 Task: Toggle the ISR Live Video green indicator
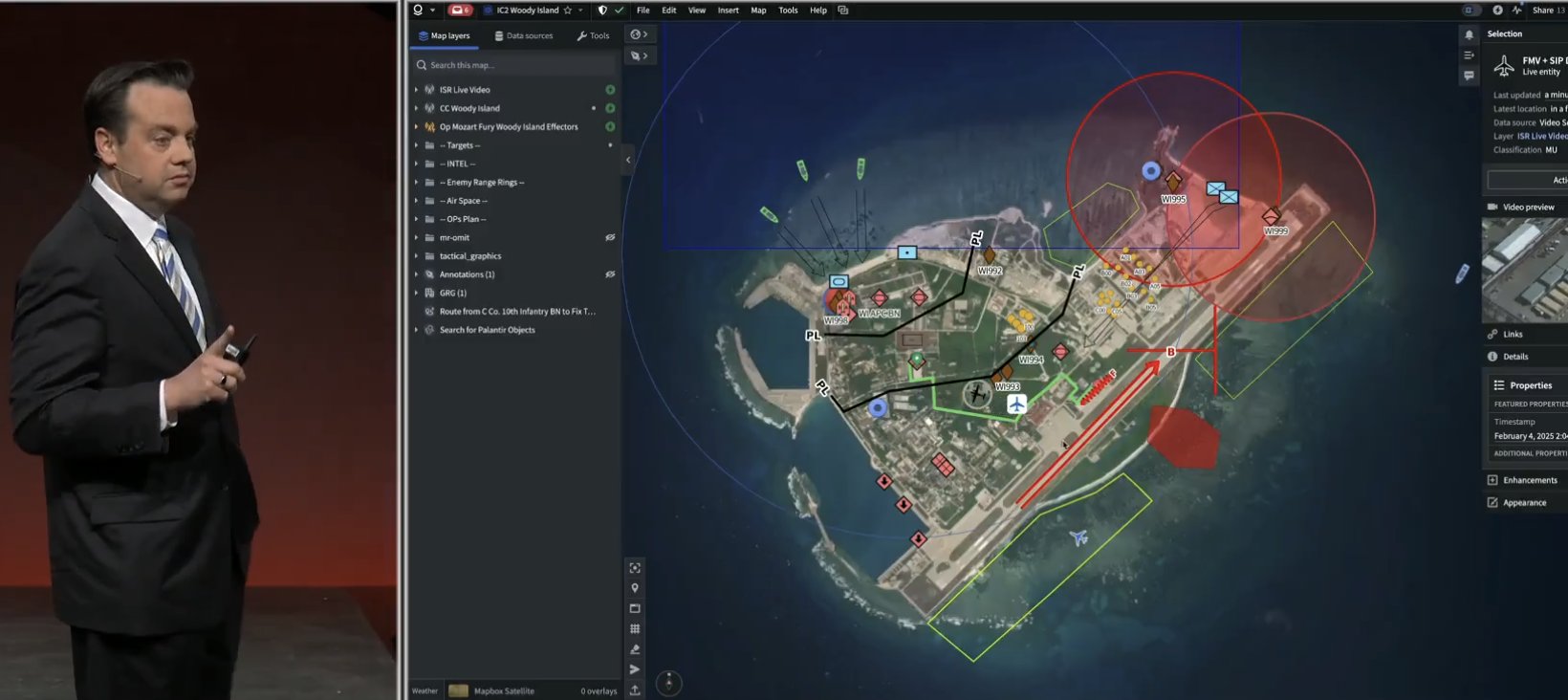click(610, 90)
